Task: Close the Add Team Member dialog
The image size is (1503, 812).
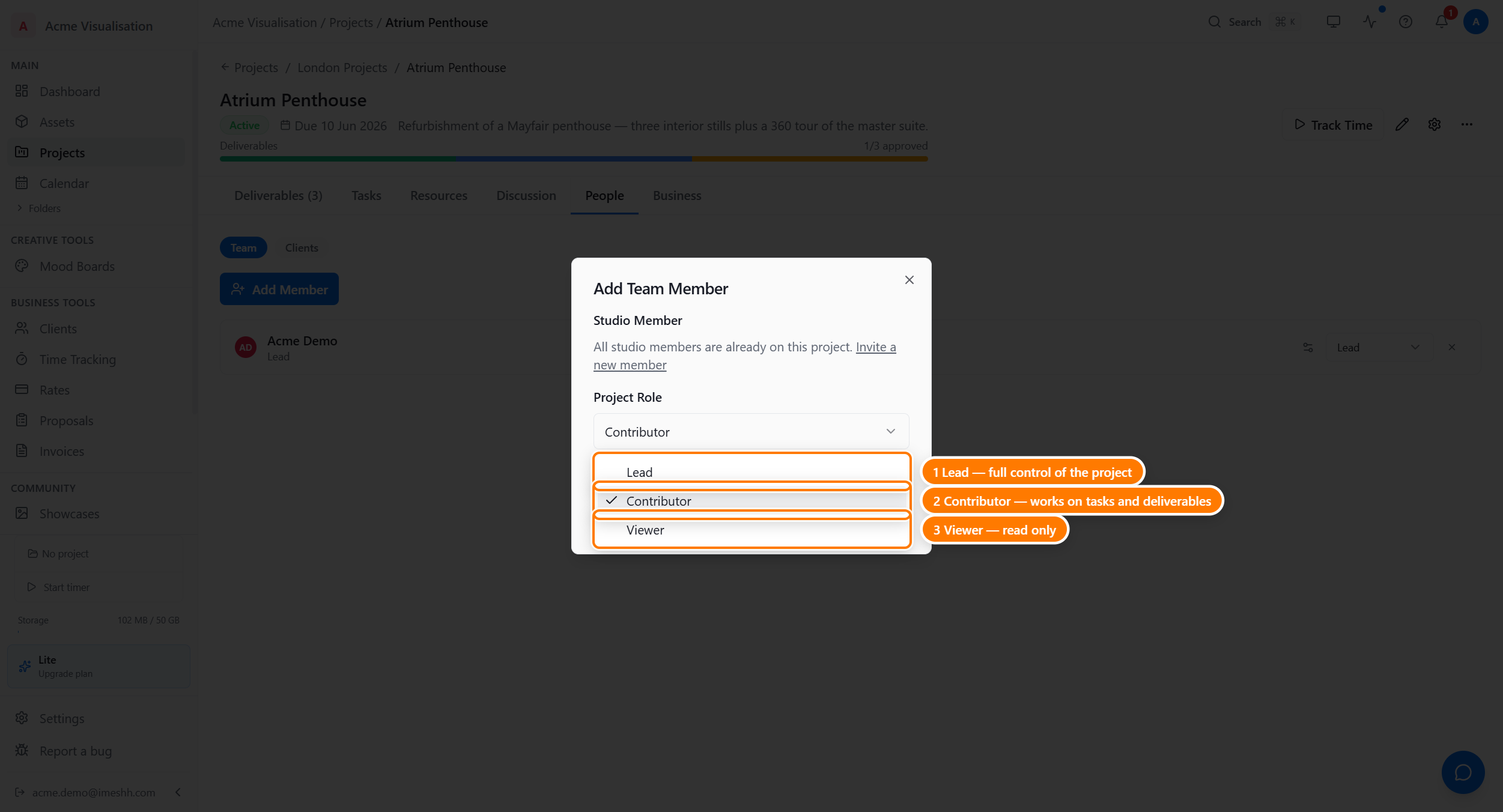Action: coord(909,280)
